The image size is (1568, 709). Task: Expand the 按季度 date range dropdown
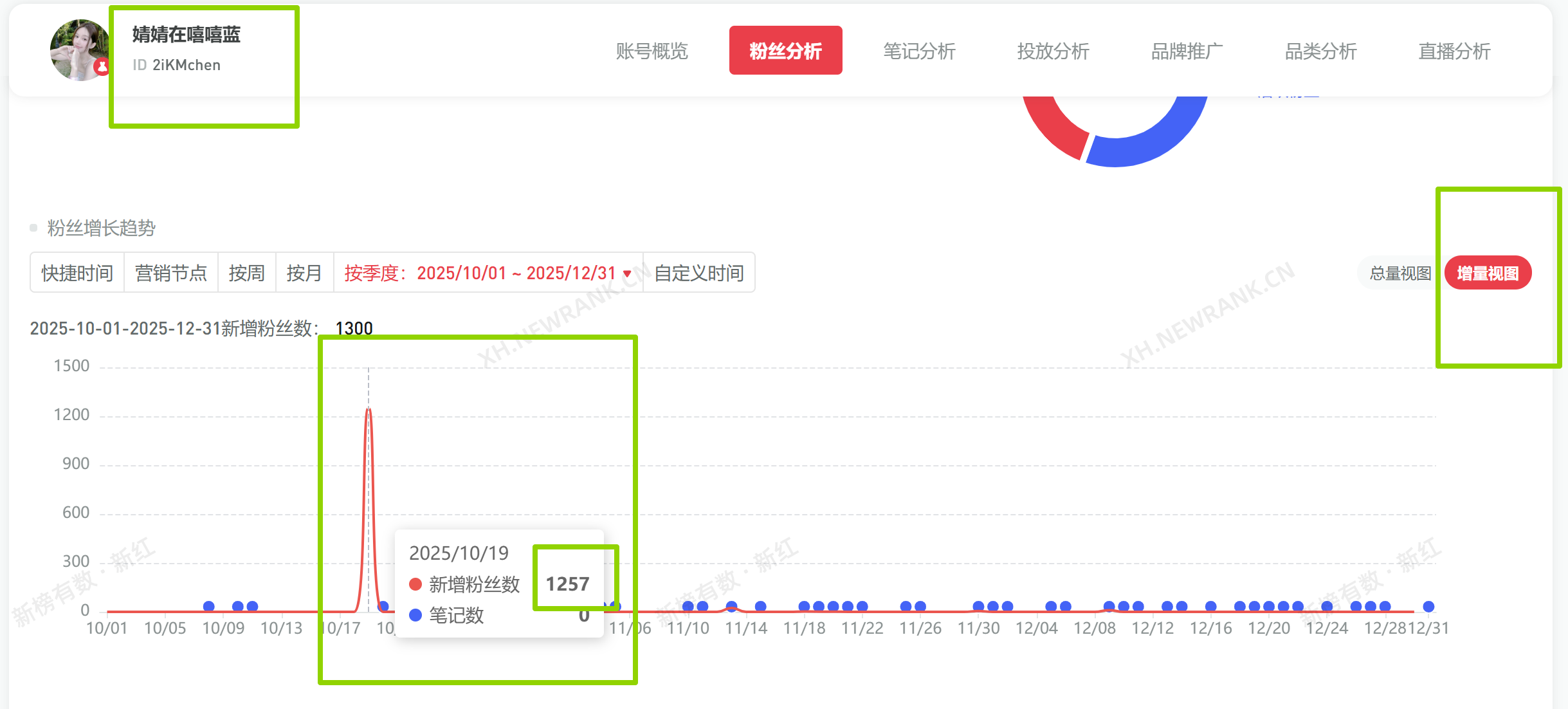[488, 273]
